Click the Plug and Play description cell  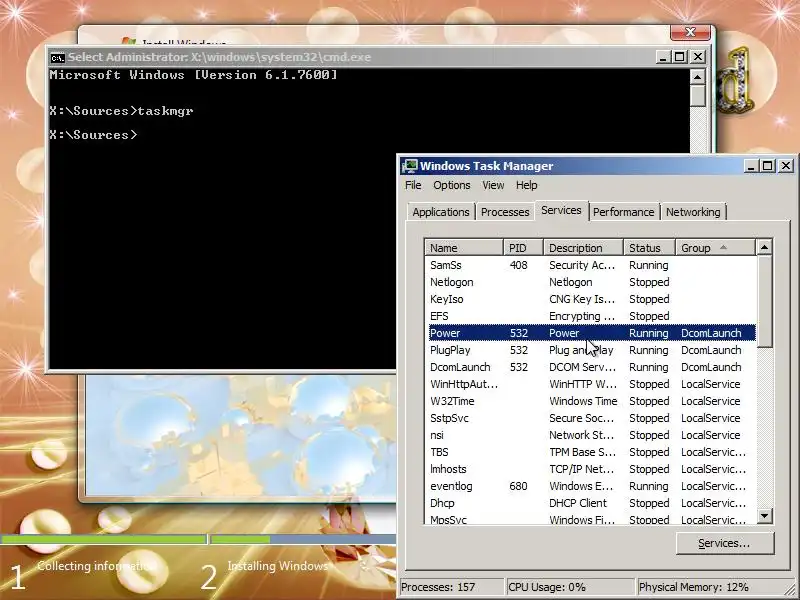(581, 350)
